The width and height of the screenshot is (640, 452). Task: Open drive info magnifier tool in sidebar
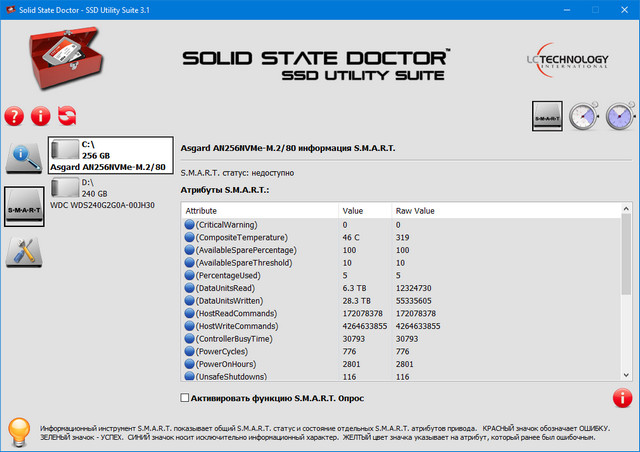pos(24,156)
